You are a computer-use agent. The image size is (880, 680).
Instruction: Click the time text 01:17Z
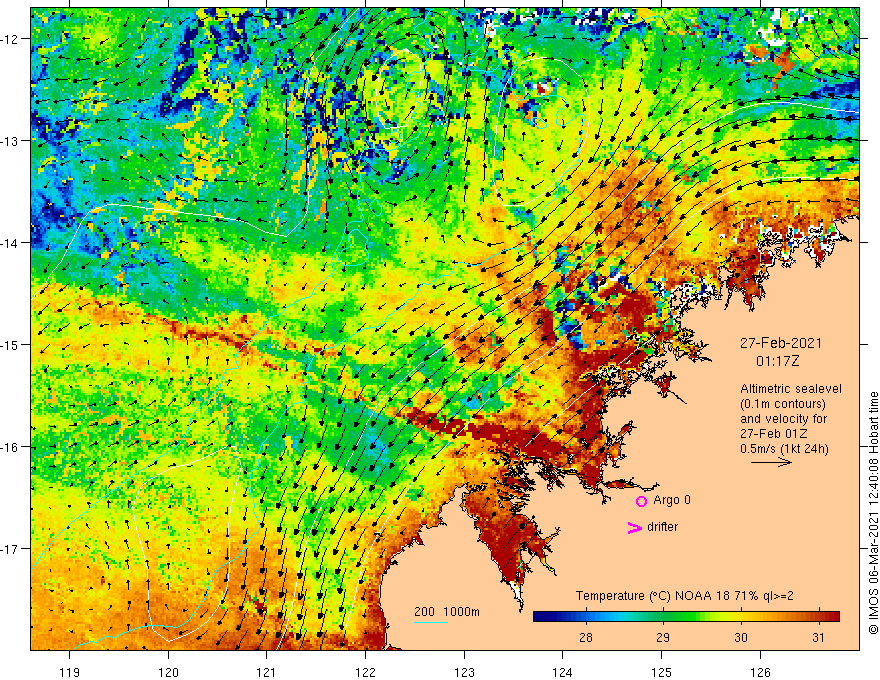pyautogui.click(x=777, y=361)
